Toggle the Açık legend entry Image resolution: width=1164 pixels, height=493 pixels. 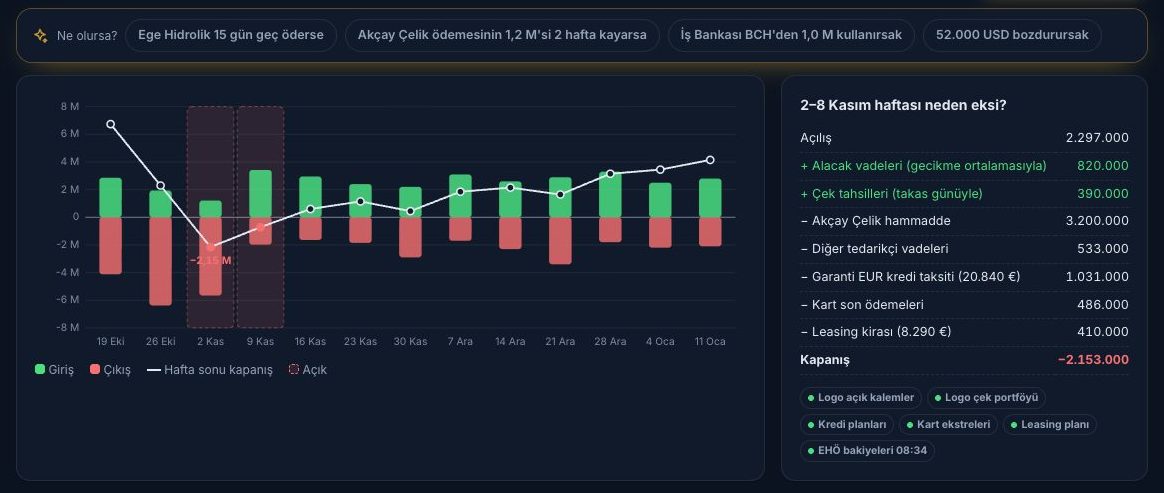[x=308, y=370]
